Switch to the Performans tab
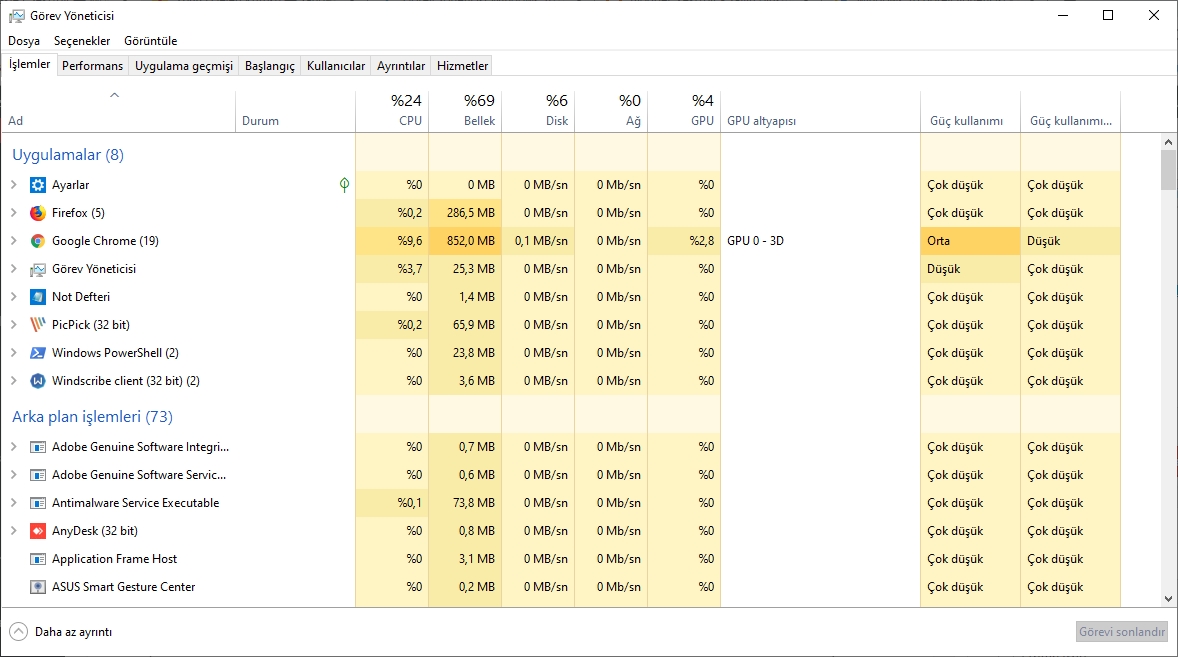1178x657 pixels. point(92,66)
